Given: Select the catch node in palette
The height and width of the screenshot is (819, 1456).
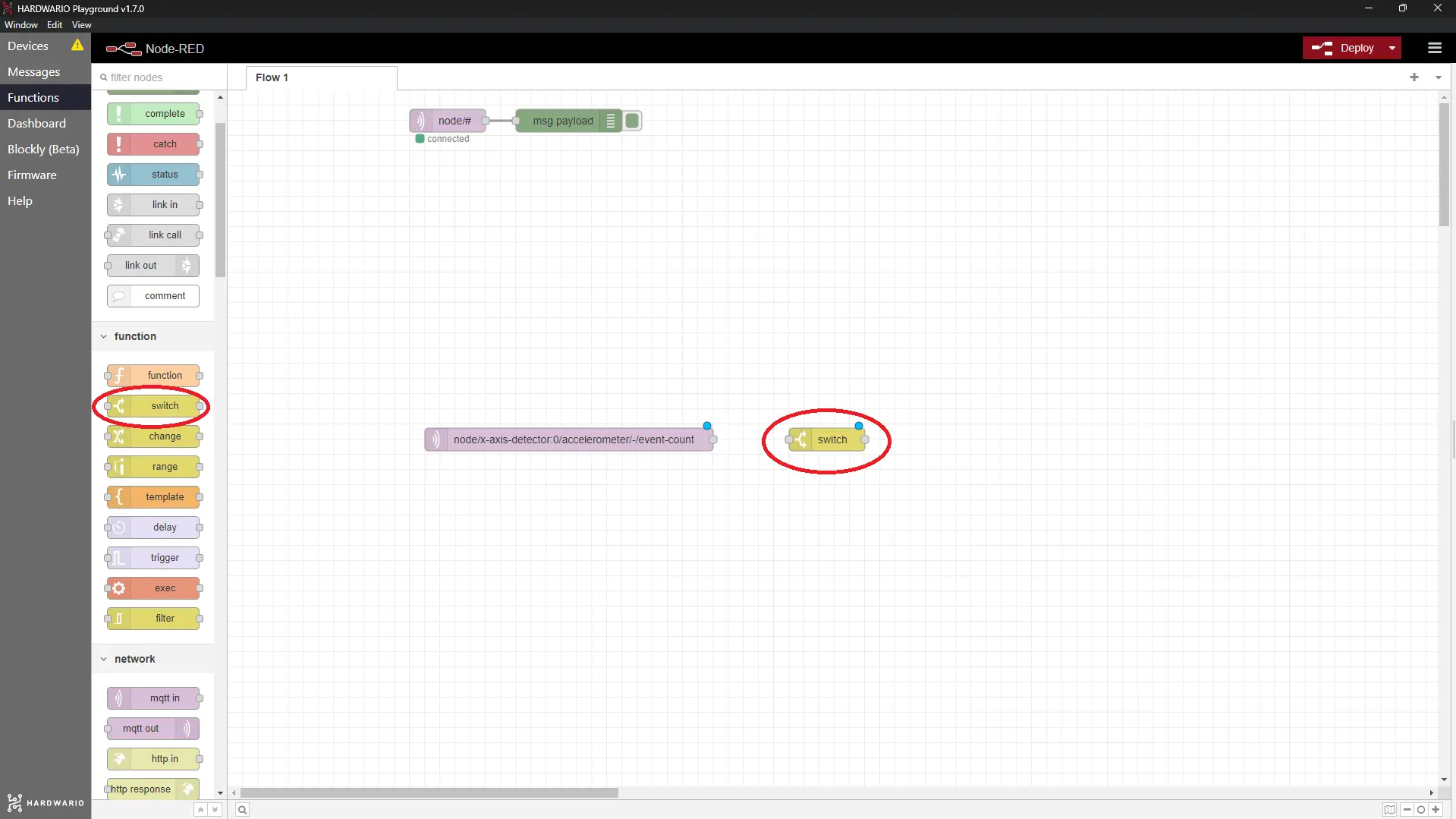Looking at the screenshot, I should (153, 144).
